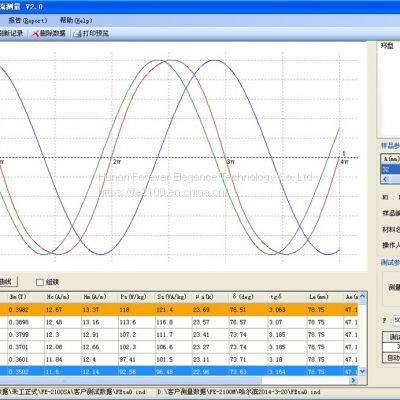Viewport: 400px width, 400px height.
Task: Click the Hc(A/m) column header
Action: click(x=58, y=297)
